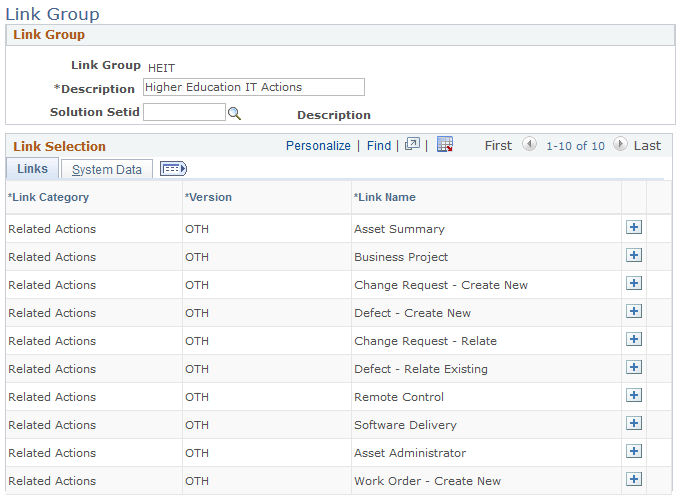Select Change Request - Relate cell

coord(425,341)
